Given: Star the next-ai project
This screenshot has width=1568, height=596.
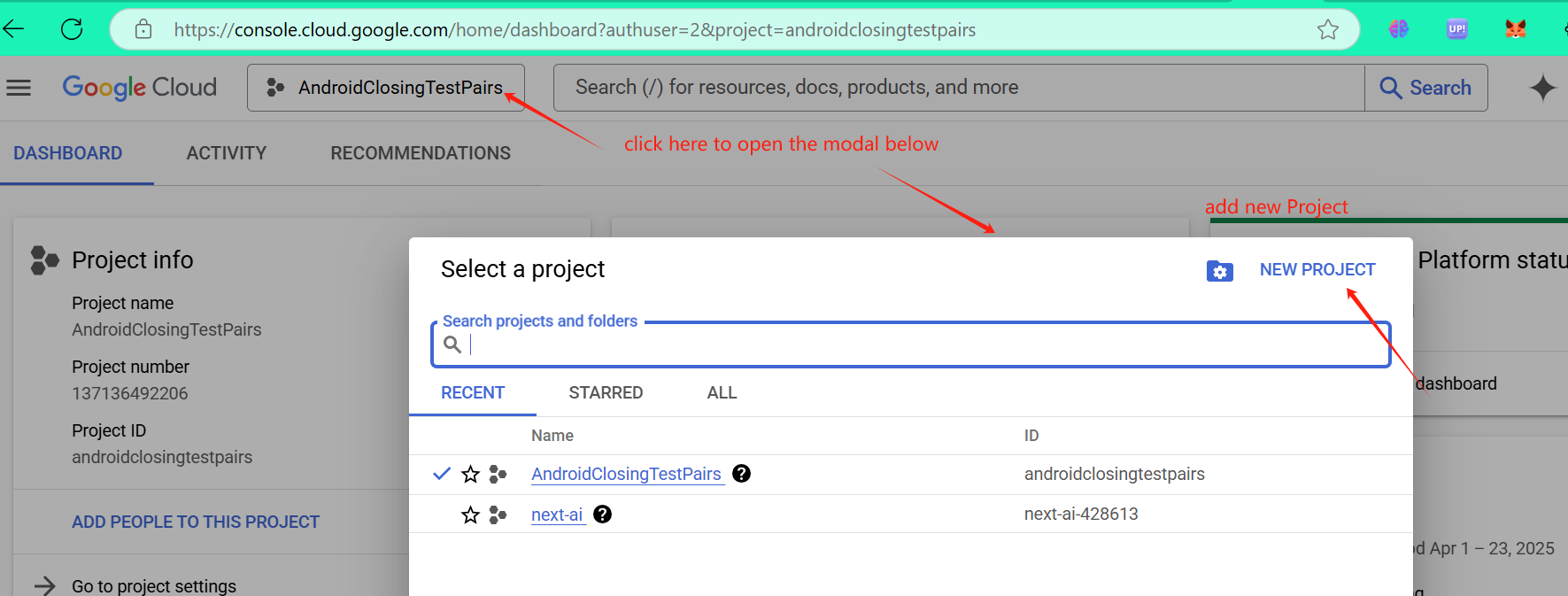Looking at the screenshot, I should [x=470, y=515].
